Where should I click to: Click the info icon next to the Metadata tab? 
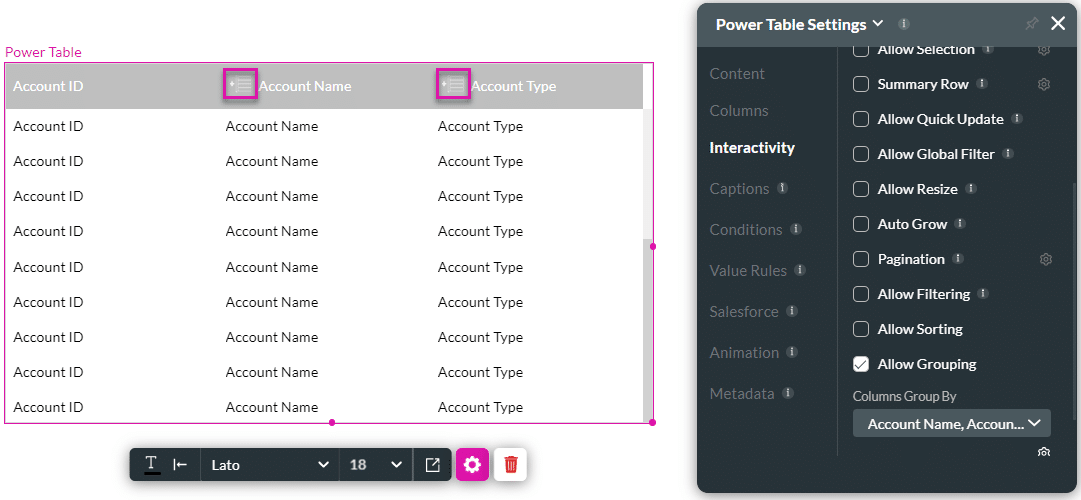[787, 392]
